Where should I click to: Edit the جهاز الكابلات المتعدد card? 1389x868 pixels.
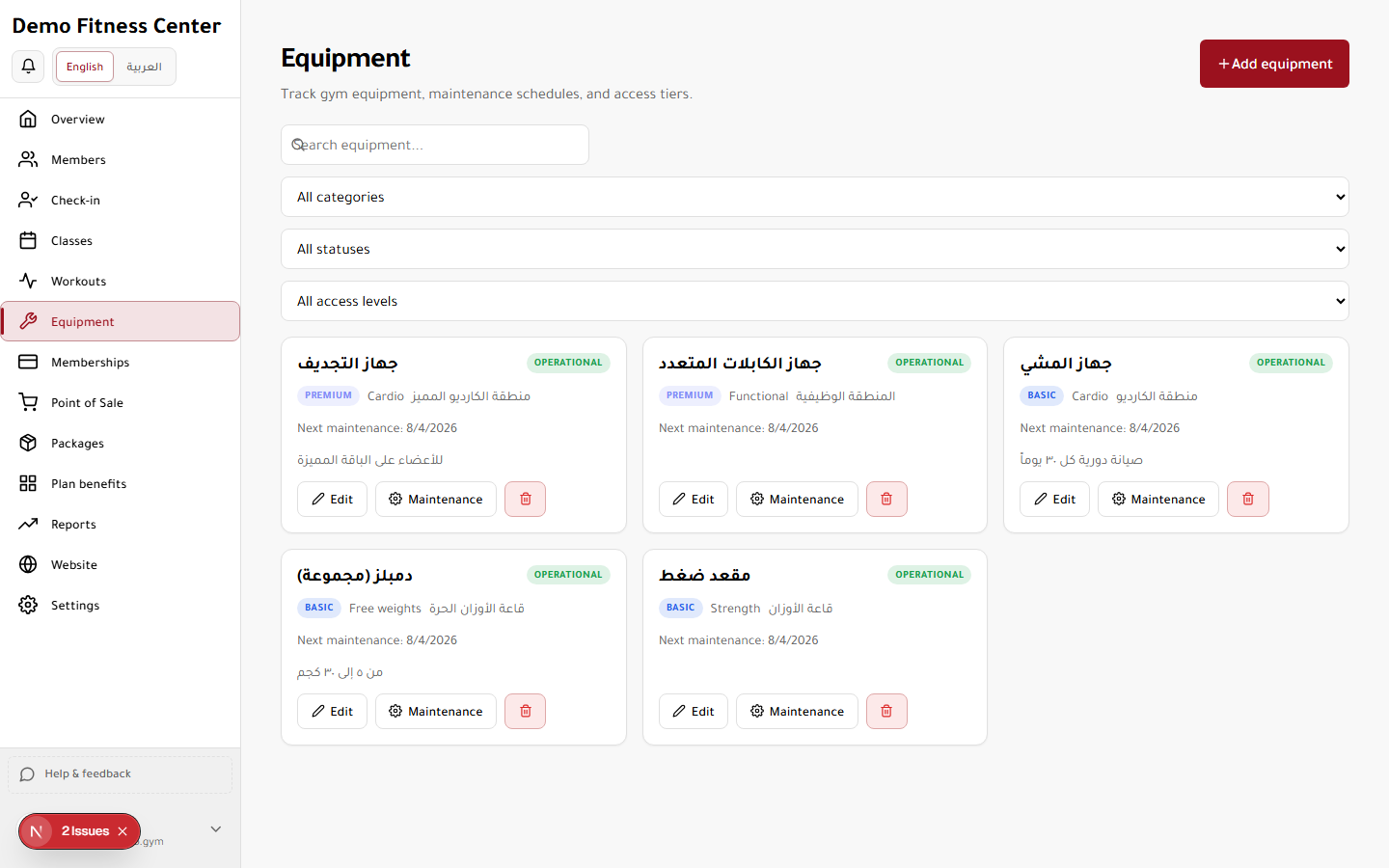tap(694, 500)
